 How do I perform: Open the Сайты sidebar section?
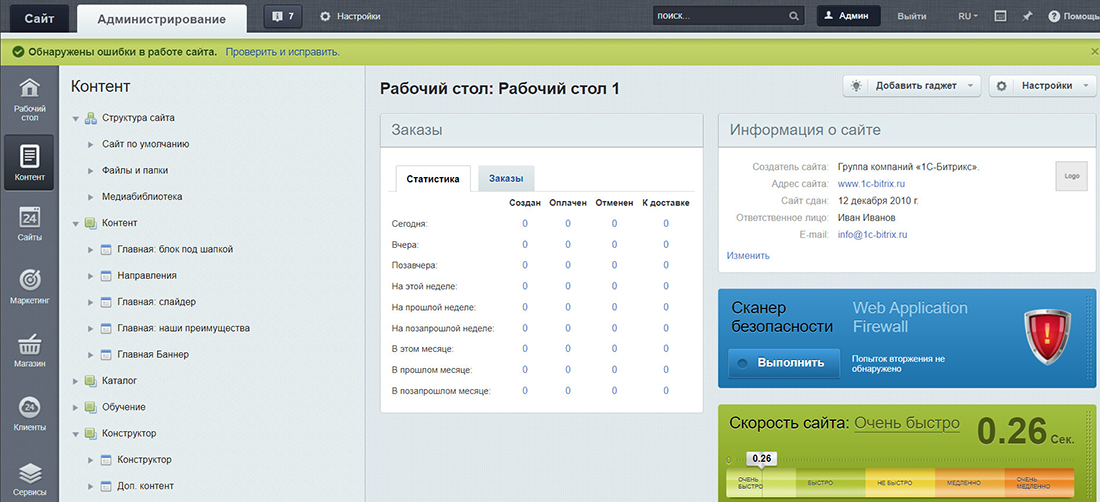(29, 224)
